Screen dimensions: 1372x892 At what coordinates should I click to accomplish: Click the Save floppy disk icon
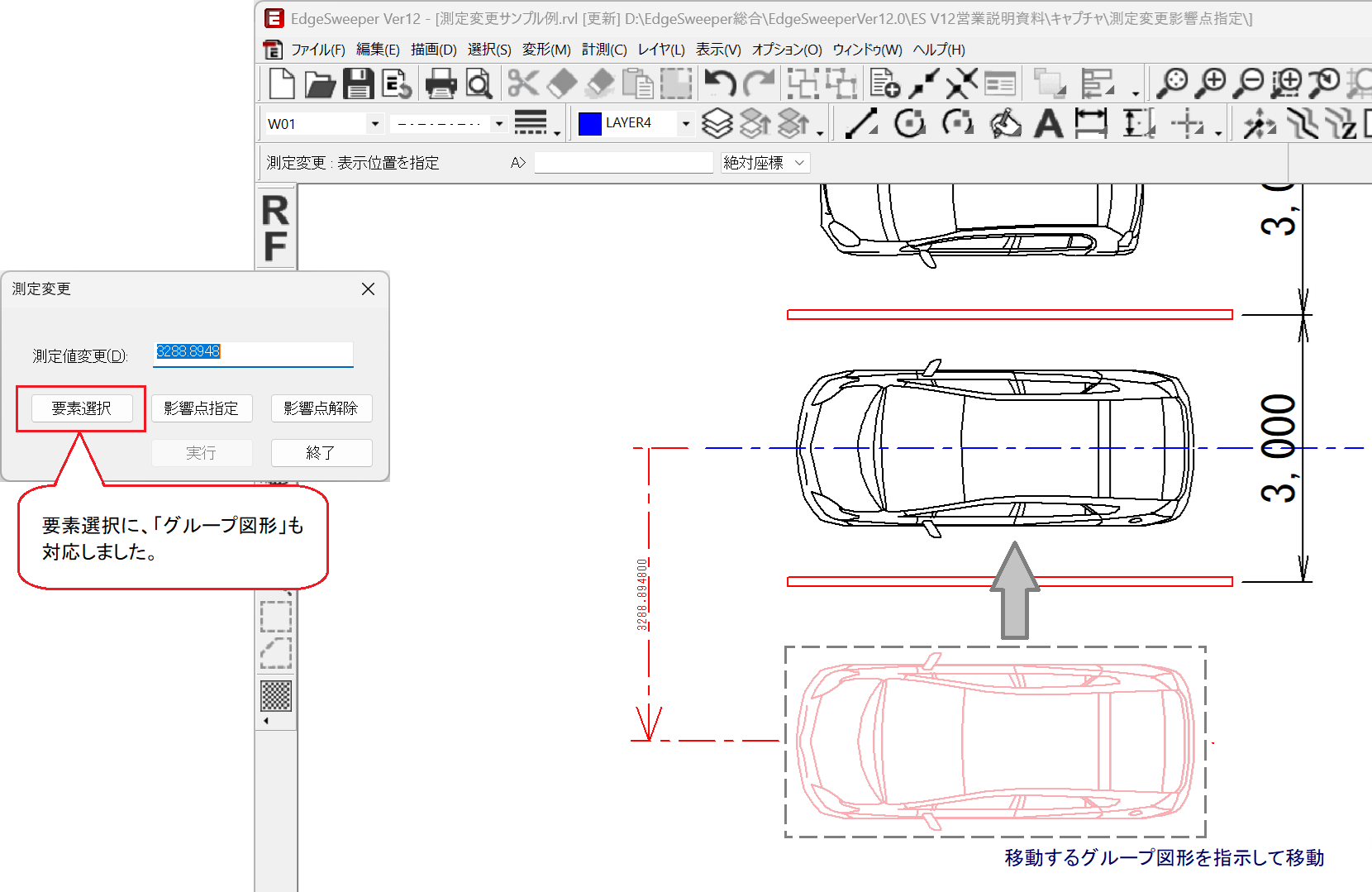pos(358,83)
